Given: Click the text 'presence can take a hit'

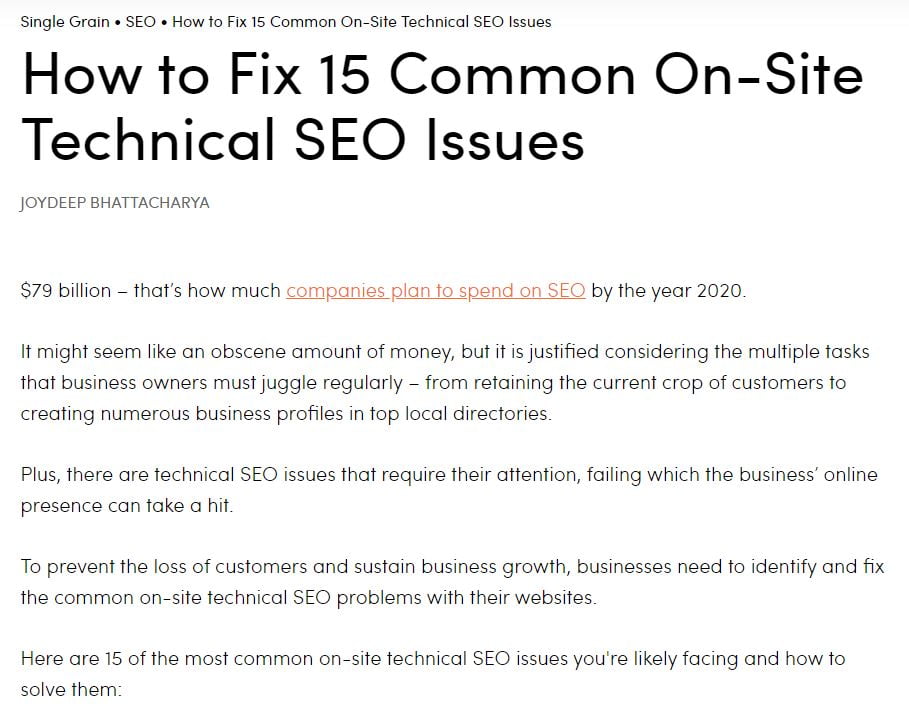Looking at the screenshot, I should [x=126, y=506].
